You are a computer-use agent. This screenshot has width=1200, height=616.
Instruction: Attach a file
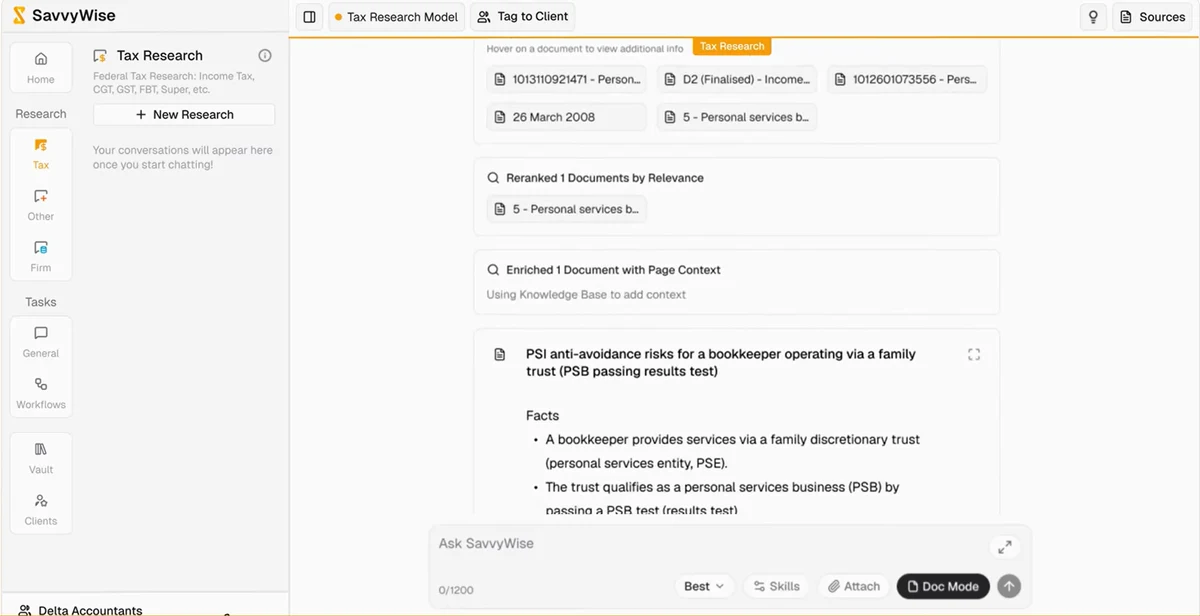click(853, 587)
